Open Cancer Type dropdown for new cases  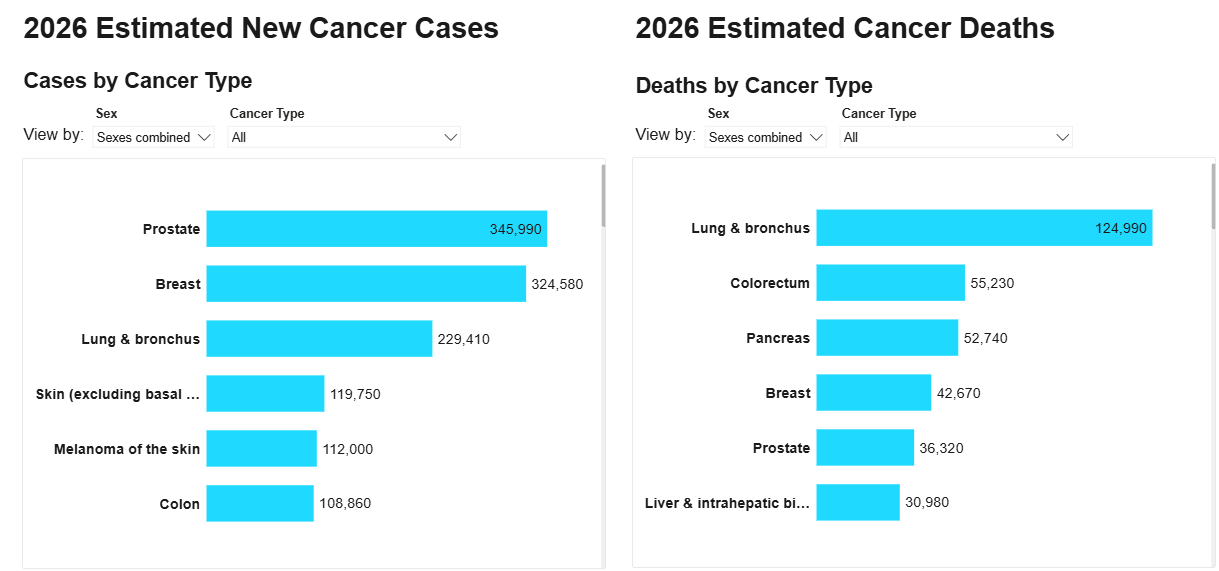click(344, 138)
